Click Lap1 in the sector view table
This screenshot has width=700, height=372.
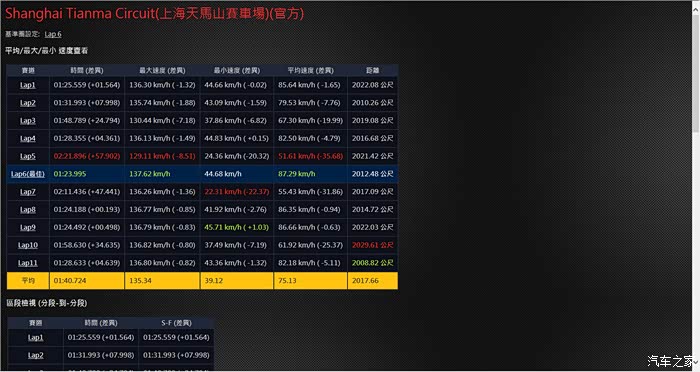point(36,338)
